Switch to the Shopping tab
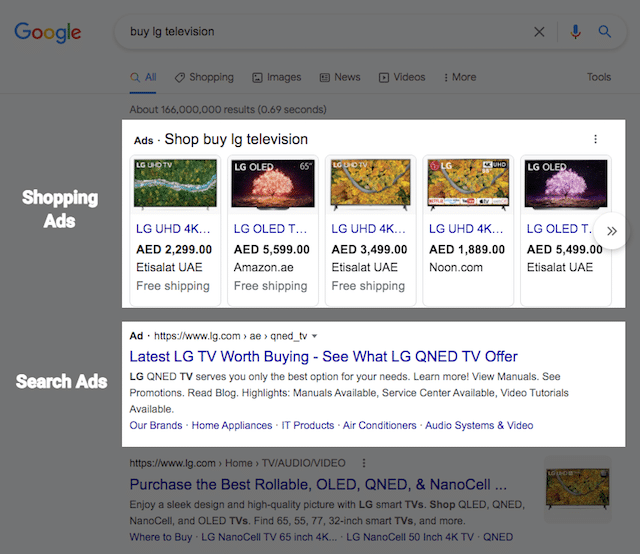The image size is (640, 554). (x=204, y=77)
